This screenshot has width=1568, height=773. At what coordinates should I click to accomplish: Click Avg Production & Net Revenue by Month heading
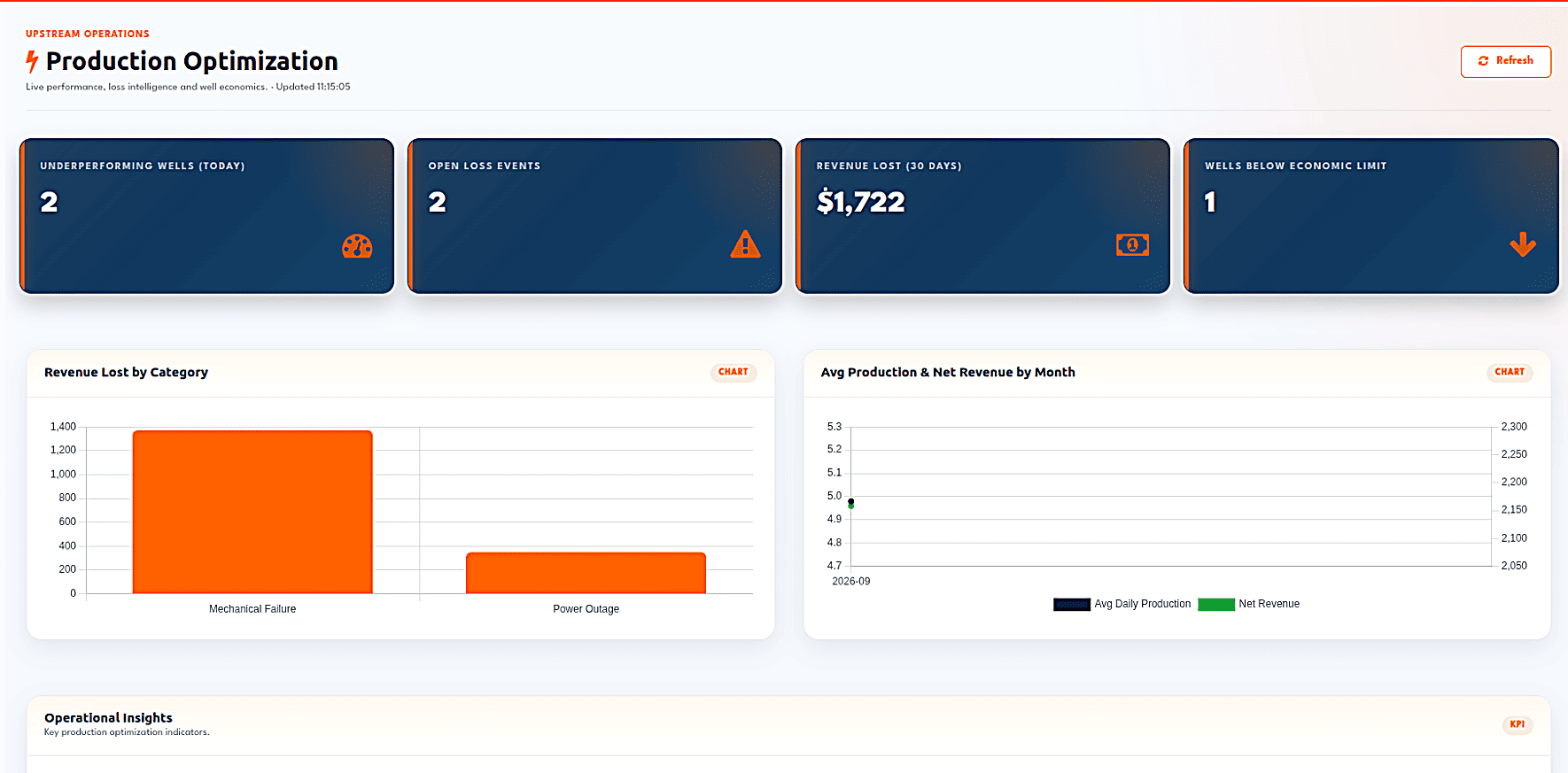point(948,373)
